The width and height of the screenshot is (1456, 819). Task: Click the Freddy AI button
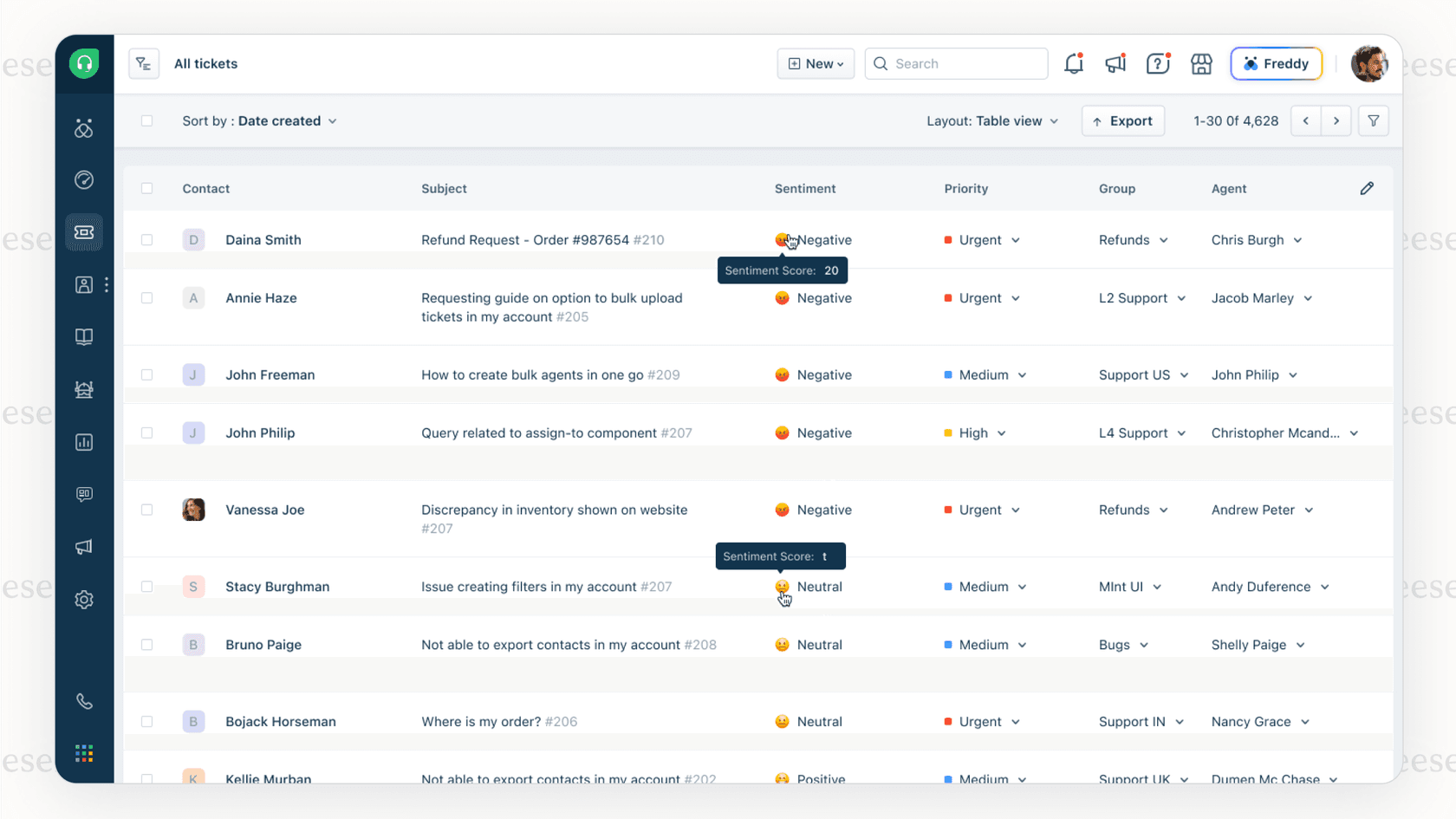(x=1276, y=63)
